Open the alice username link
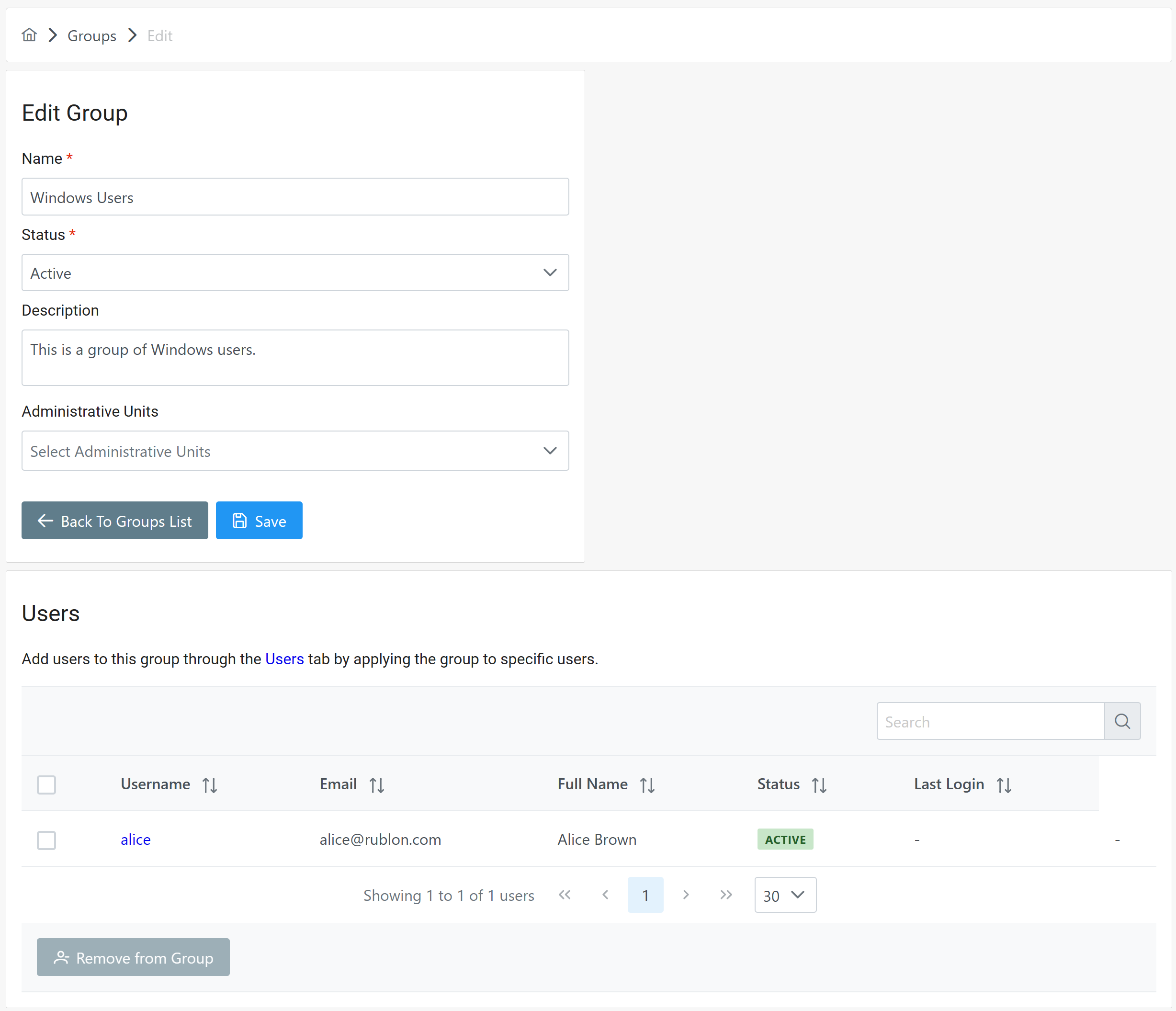Image resolution: width=1176 pixels, height=1011 pixels. (136, 840)
